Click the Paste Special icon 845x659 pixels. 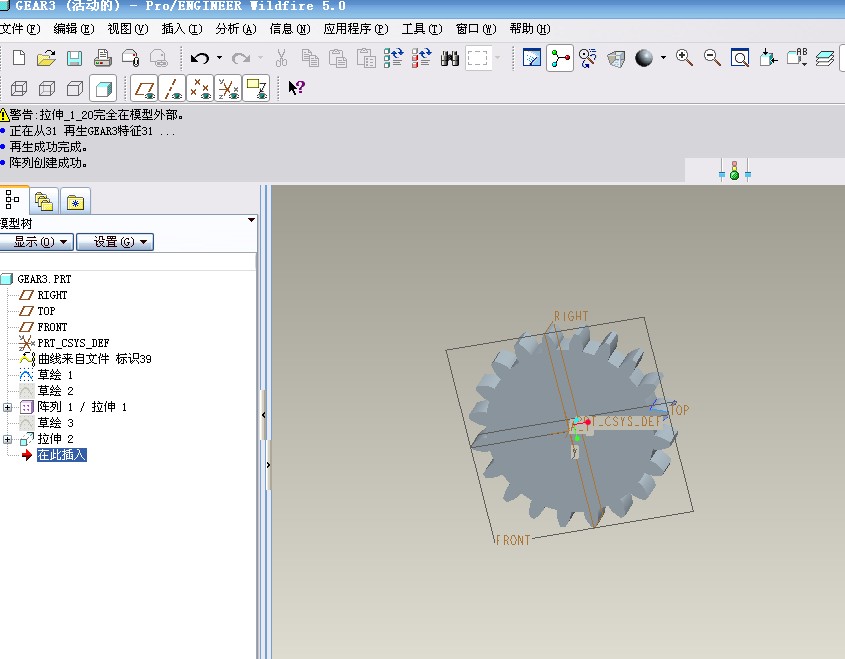click(366, 58)
